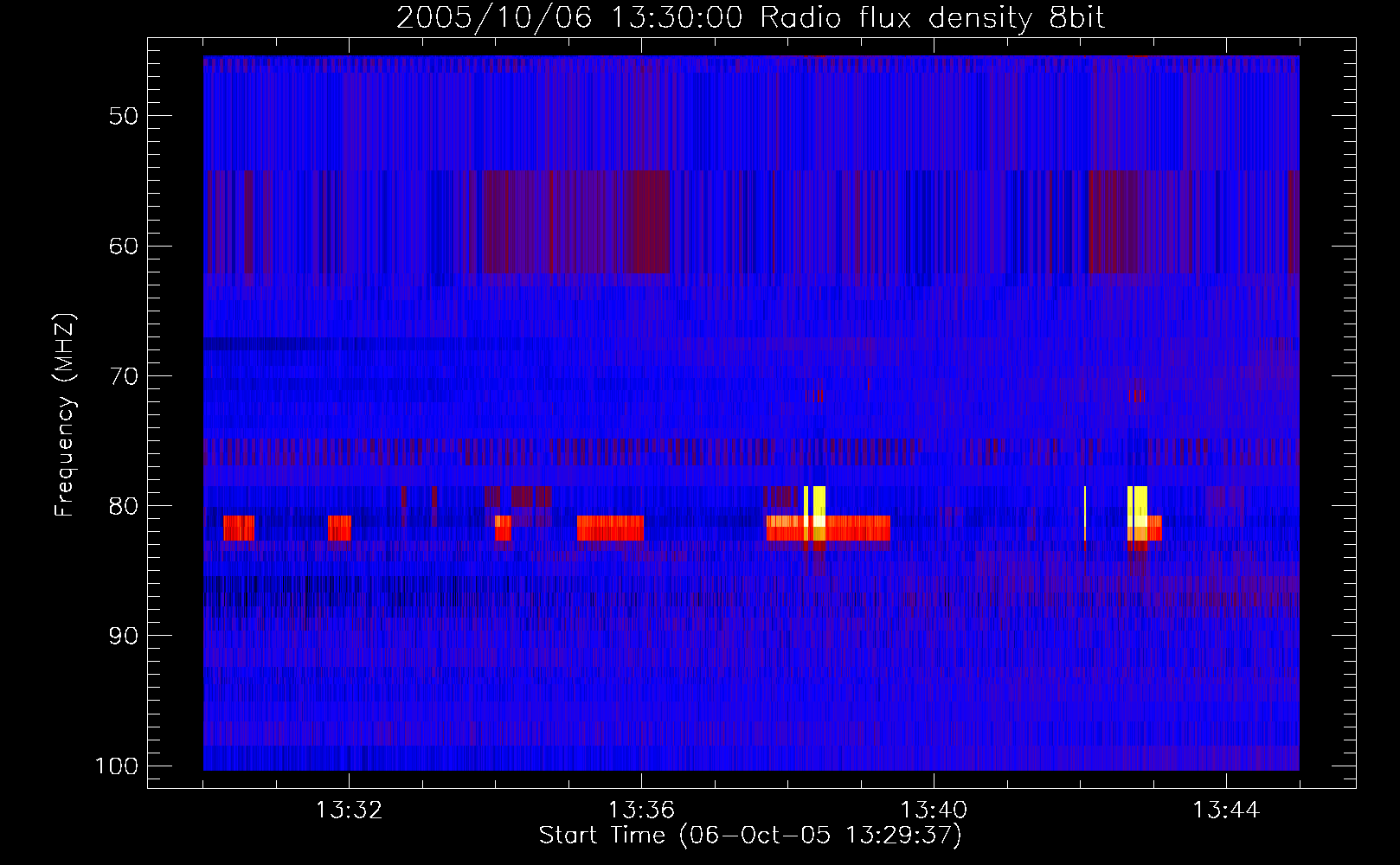
Task: Click the 70 frequency tick label
Action: coord(124,376)
